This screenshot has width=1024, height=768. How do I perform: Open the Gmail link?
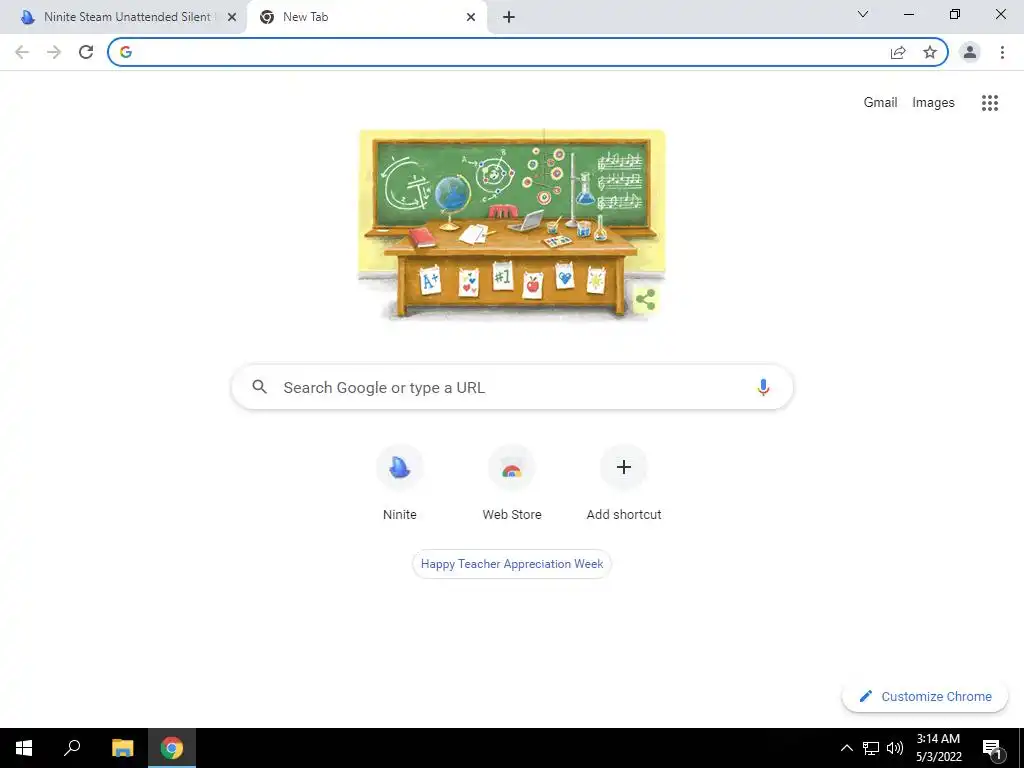pyautogui.click(x=880, y=103)
